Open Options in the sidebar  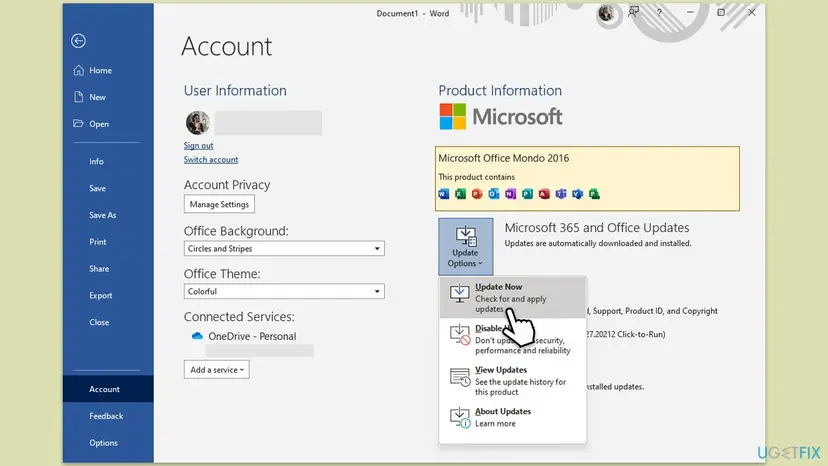(104, 443)
